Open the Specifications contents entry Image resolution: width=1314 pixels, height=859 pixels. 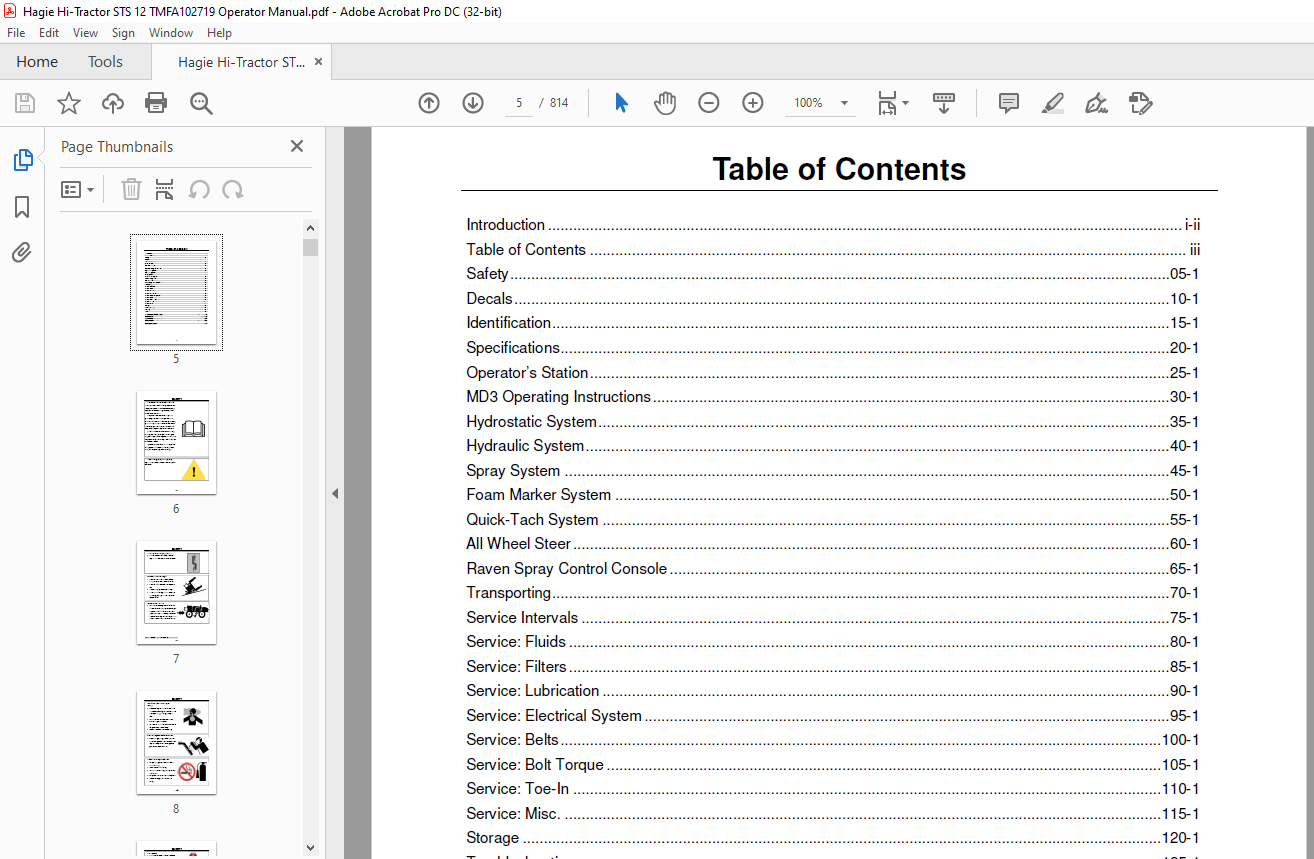832,347
